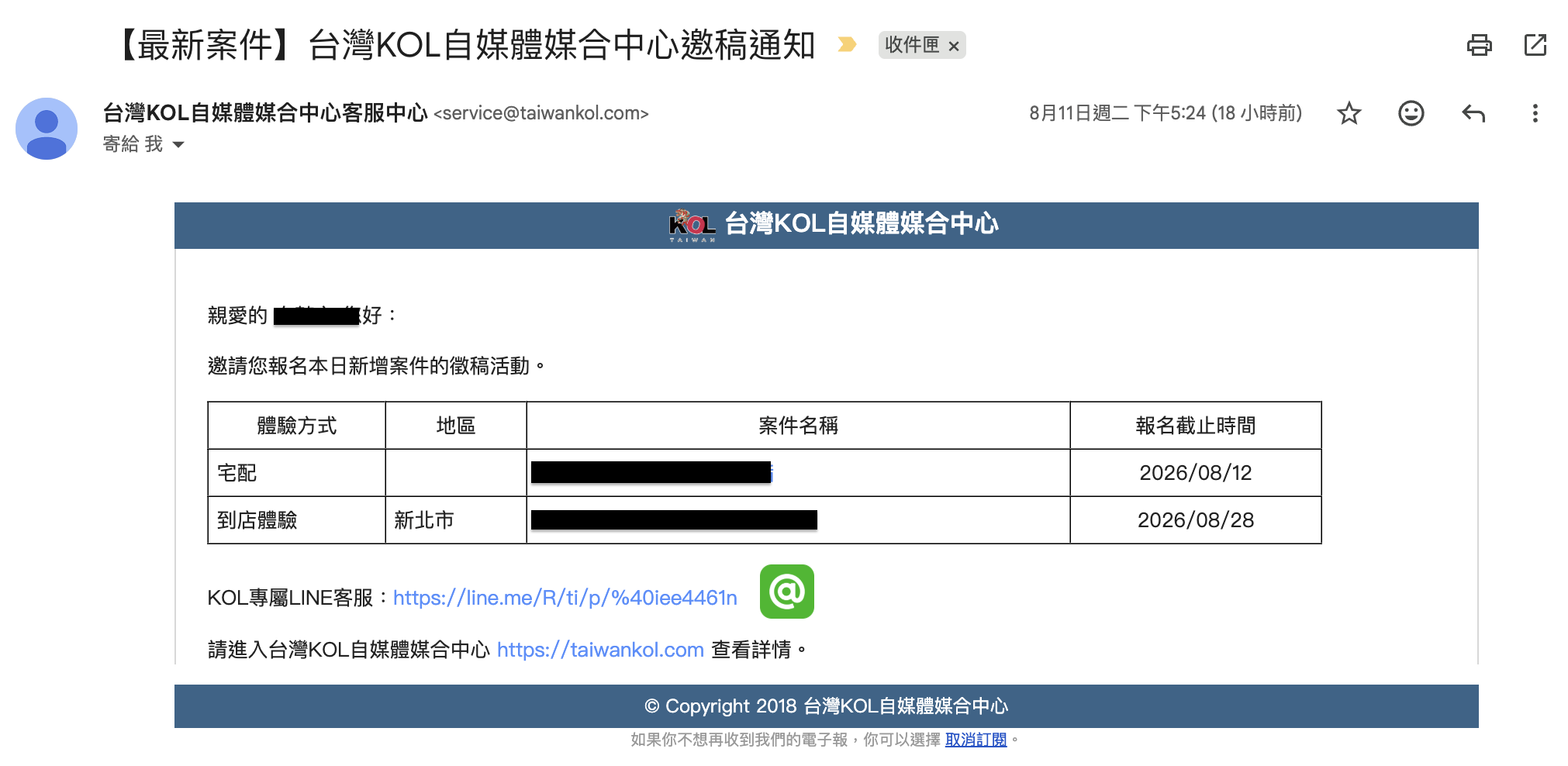Click the deadline date 2026/08/12
This screenshot has height=766, width=1568.
pos(1196,473)
